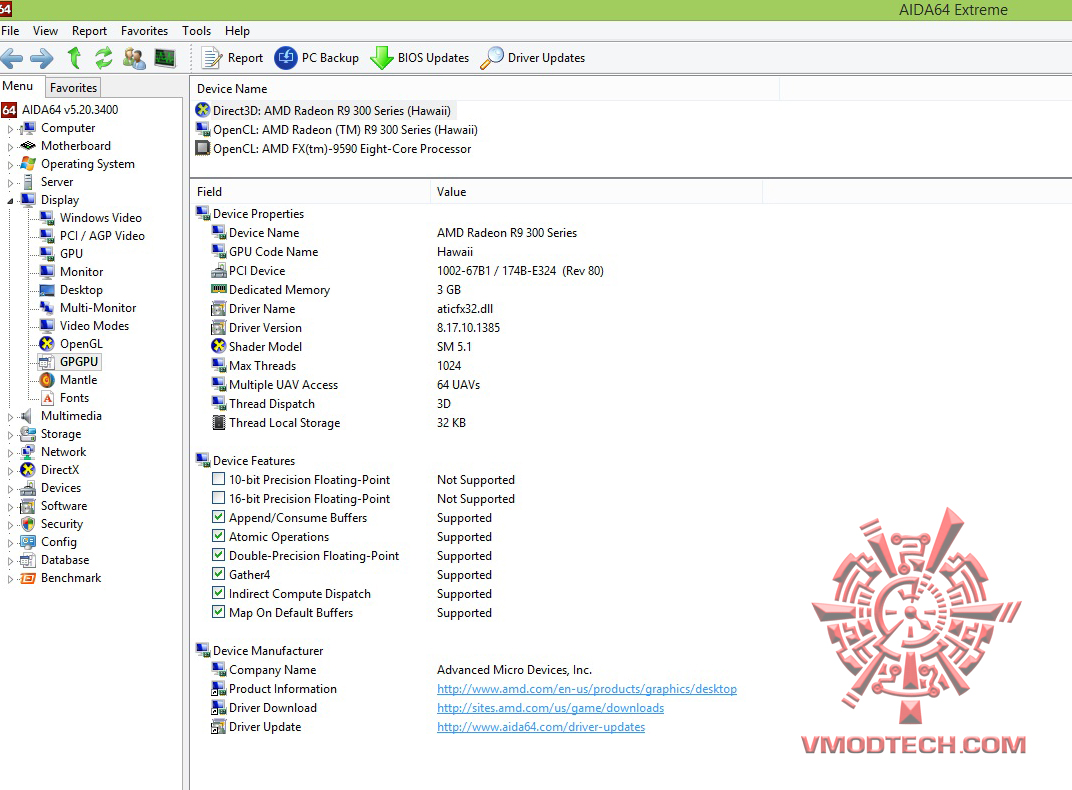Toggle Append/Consume Buffers checkbox
This screenshot has height=790, width=1072.
click(218, 517)
